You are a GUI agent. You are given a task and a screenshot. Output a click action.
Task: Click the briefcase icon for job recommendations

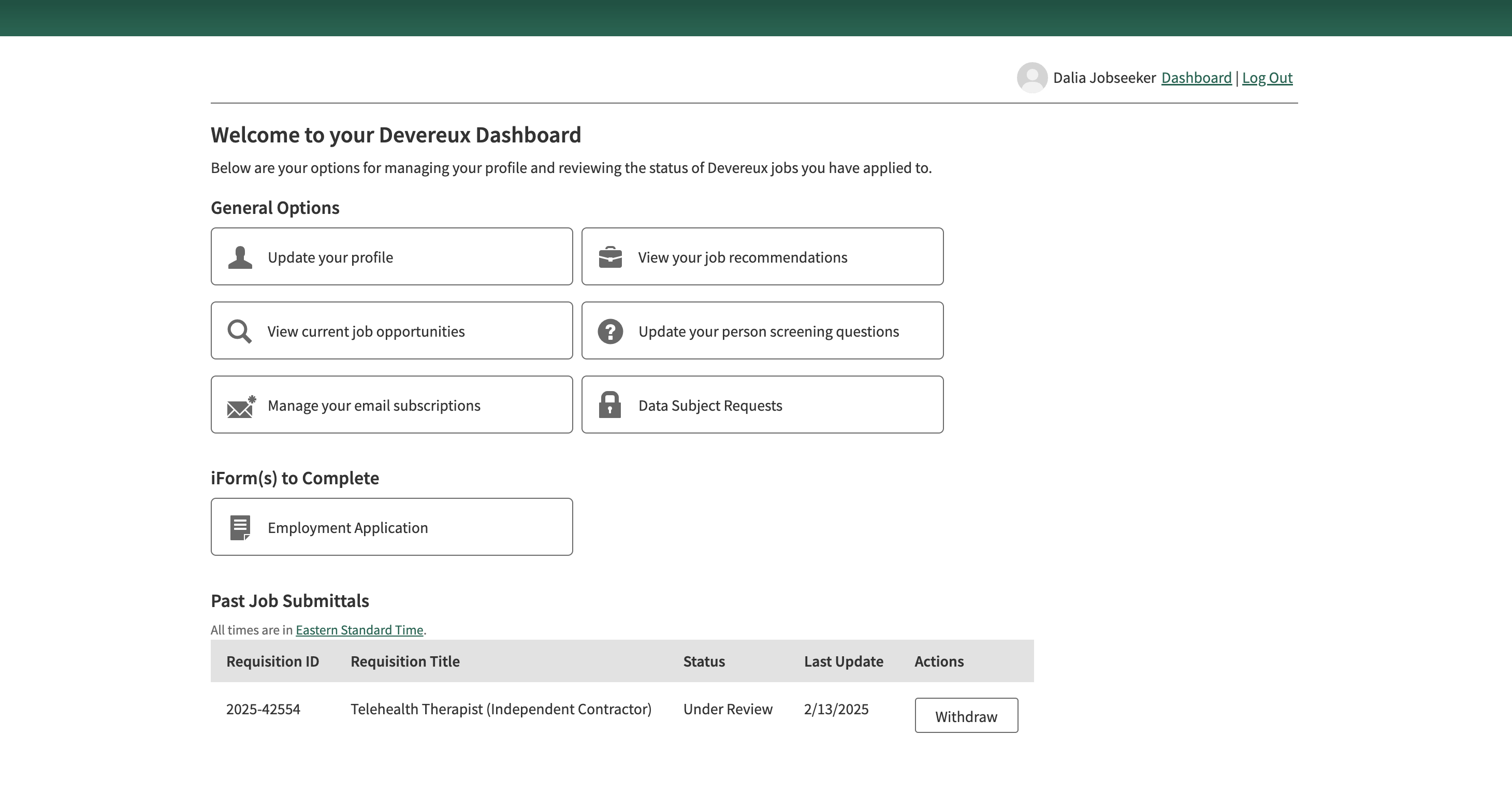pyautogui.click(x=610, y=257)
